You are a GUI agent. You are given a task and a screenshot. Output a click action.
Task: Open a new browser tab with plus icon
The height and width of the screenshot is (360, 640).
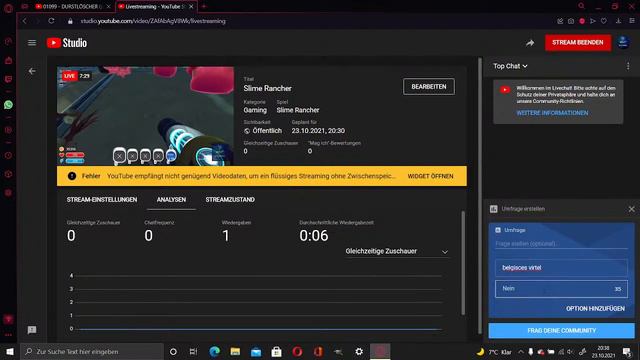point(204,7)
